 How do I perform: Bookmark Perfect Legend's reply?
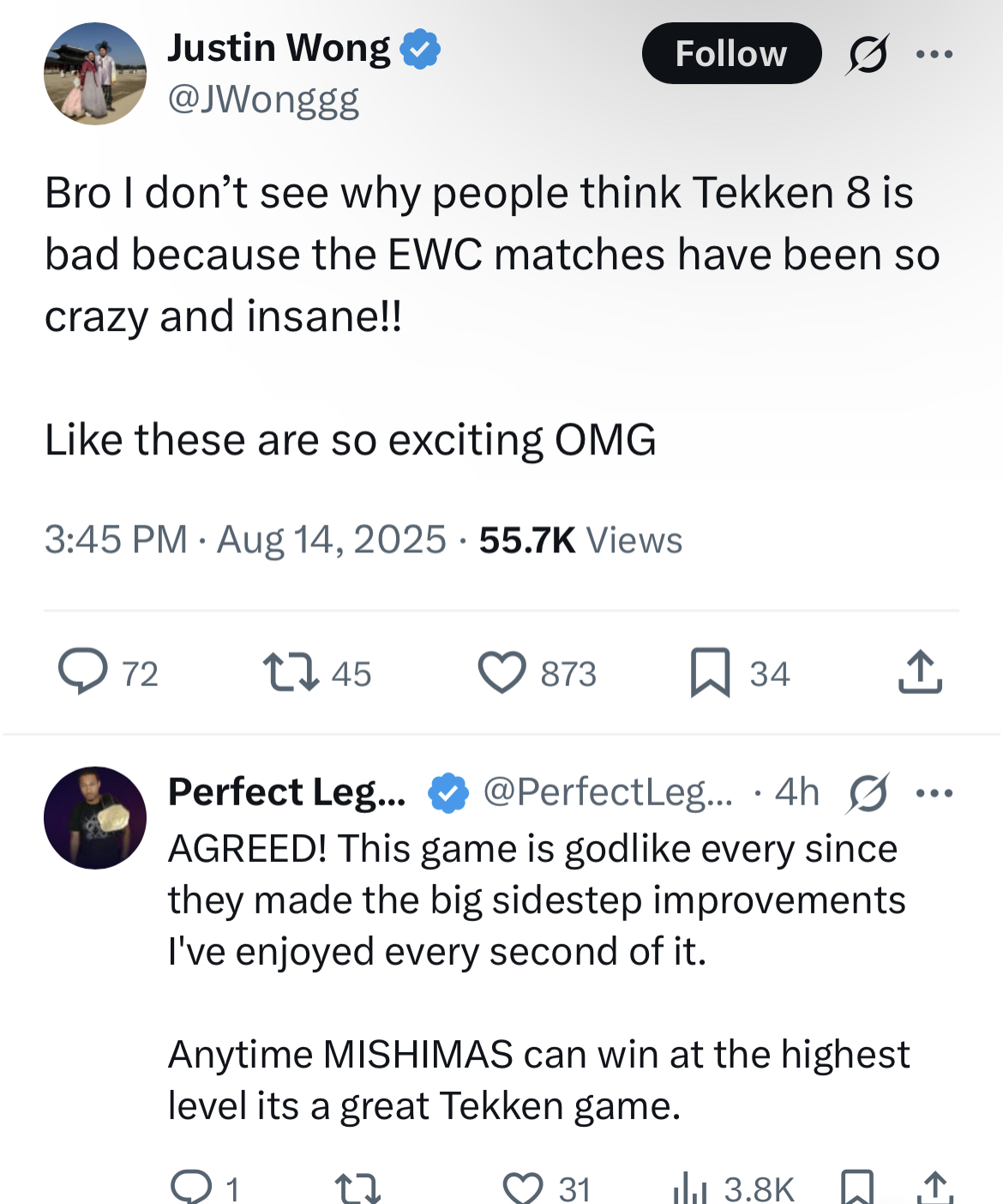click(857, 1188)
